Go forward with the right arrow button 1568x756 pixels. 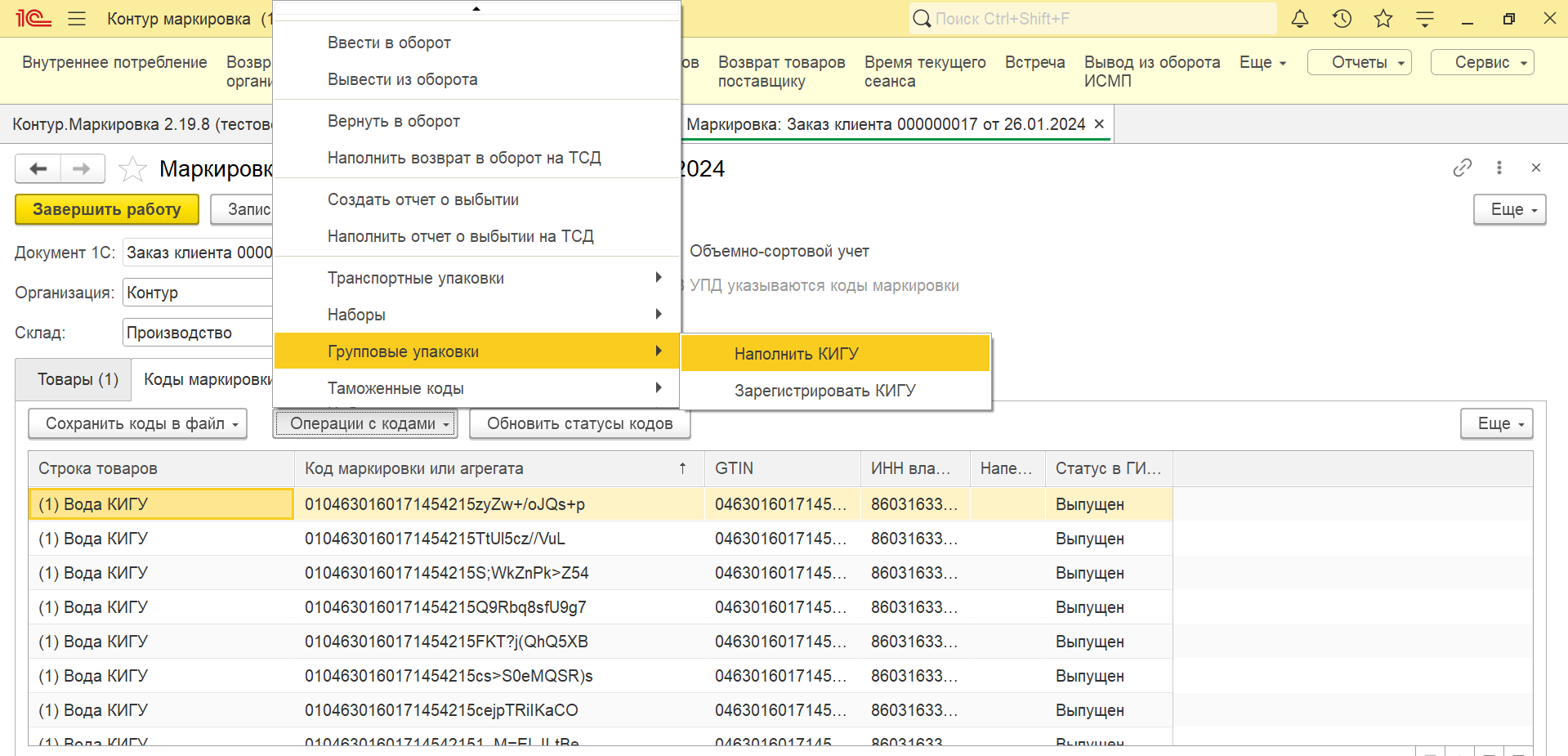pos(82,168)
